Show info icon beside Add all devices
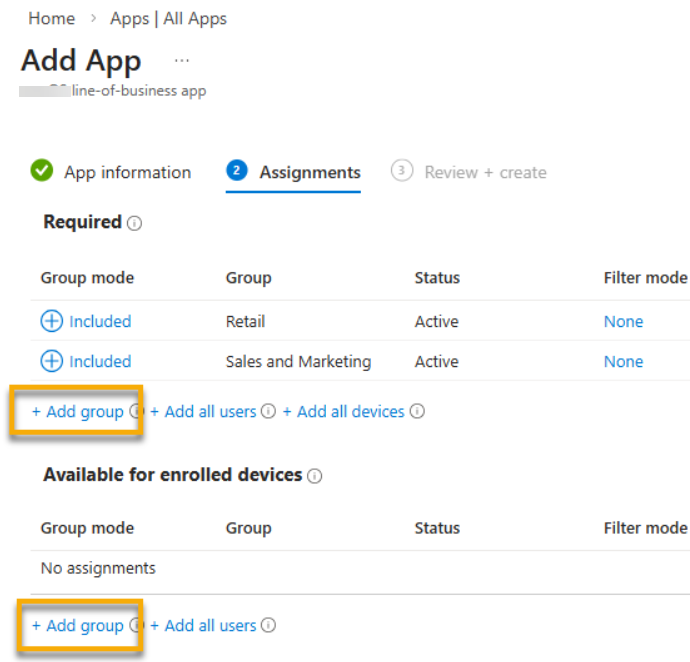This screenshot has width=690, height=662. (x=417, y=411)
